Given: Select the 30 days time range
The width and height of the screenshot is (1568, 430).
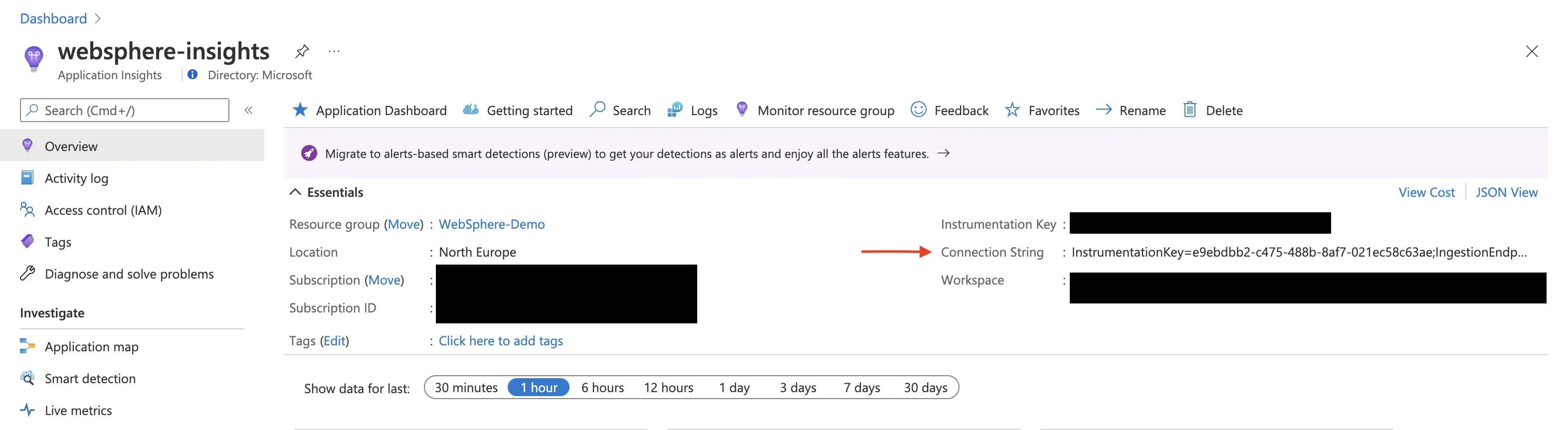Looking at the screenshot, I should [x=926, y=388].
